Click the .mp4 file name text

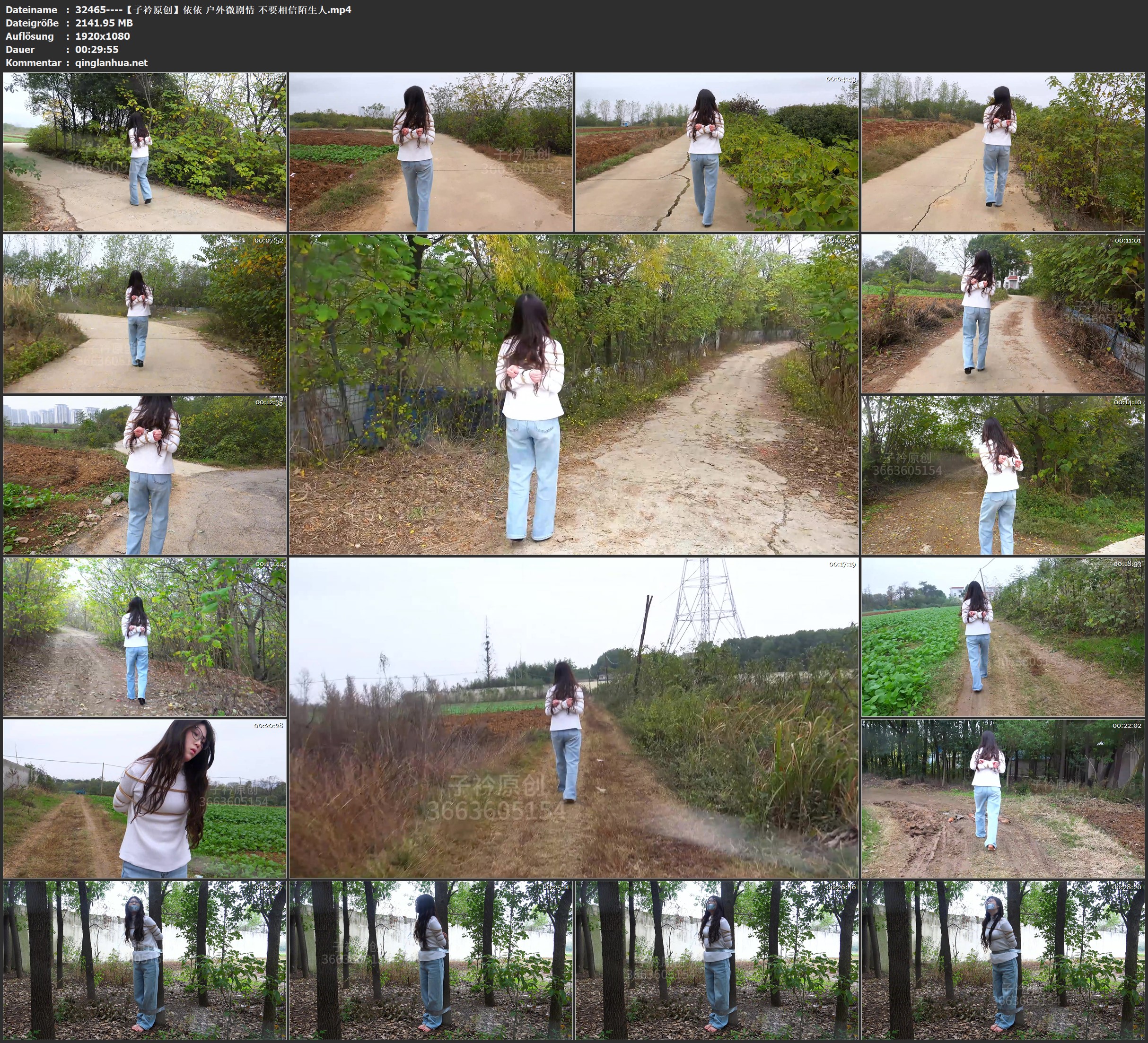coord(213,9)
